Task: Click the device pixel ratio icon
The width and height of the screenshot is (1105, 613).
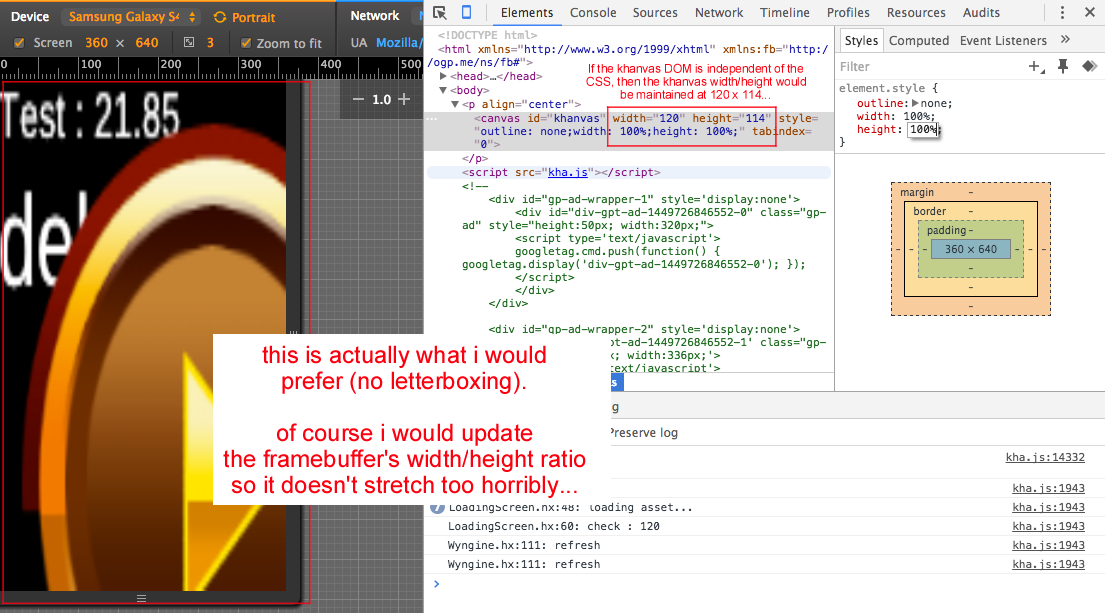Action: [189, 43]
